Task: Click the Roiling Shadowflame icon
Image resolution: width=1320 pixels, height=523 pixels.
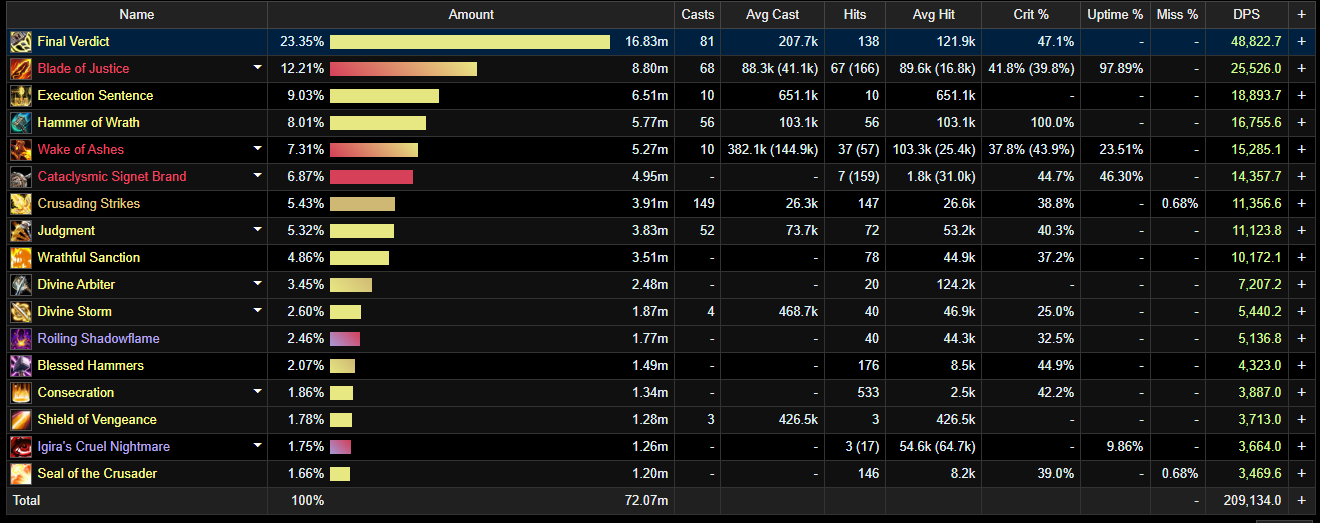Action: [x=21, y=339]
